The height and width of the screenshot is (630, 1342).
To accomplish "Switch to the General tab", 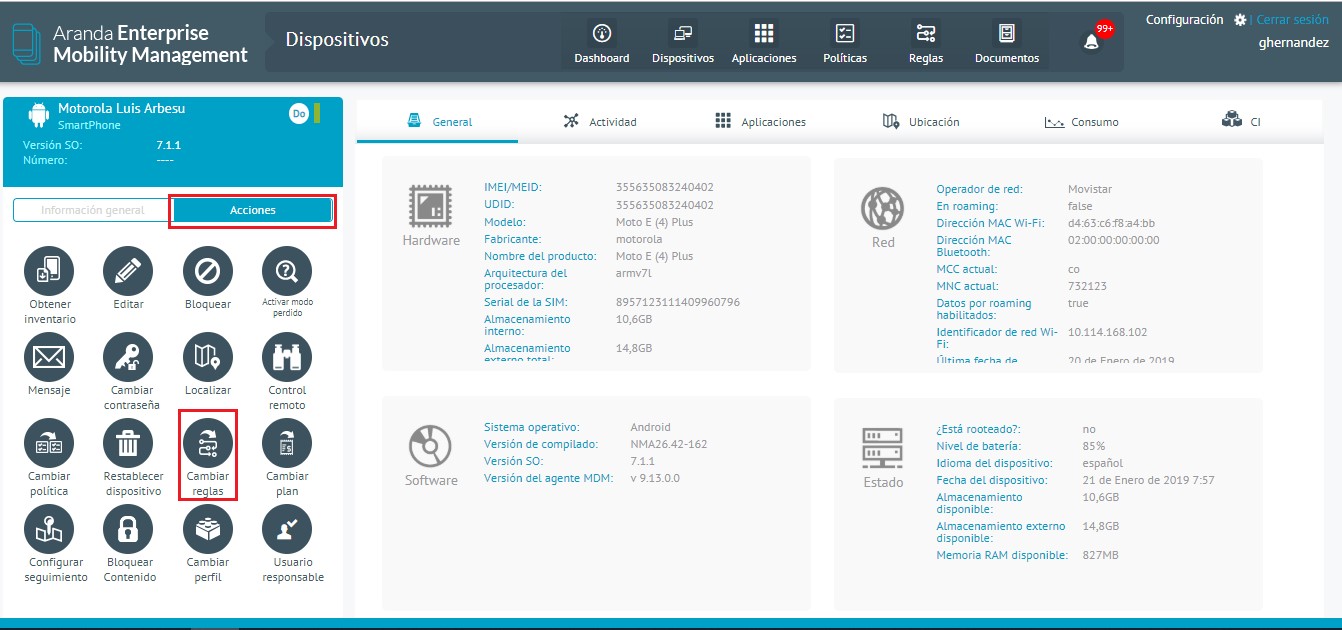I will pyautogui.click(x=439, y=122).
